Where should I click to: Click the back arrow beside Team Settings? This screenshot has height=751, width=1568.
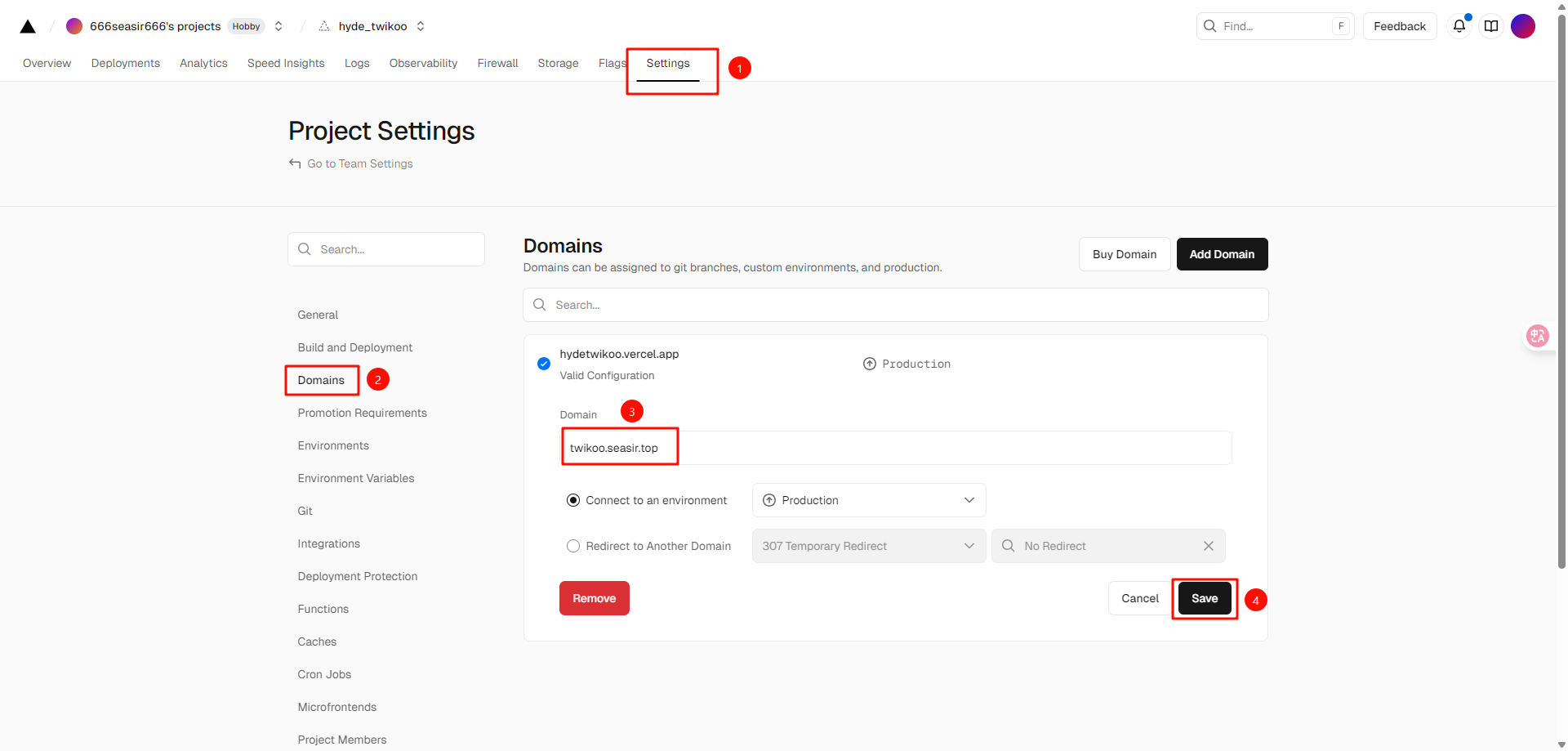295,163
